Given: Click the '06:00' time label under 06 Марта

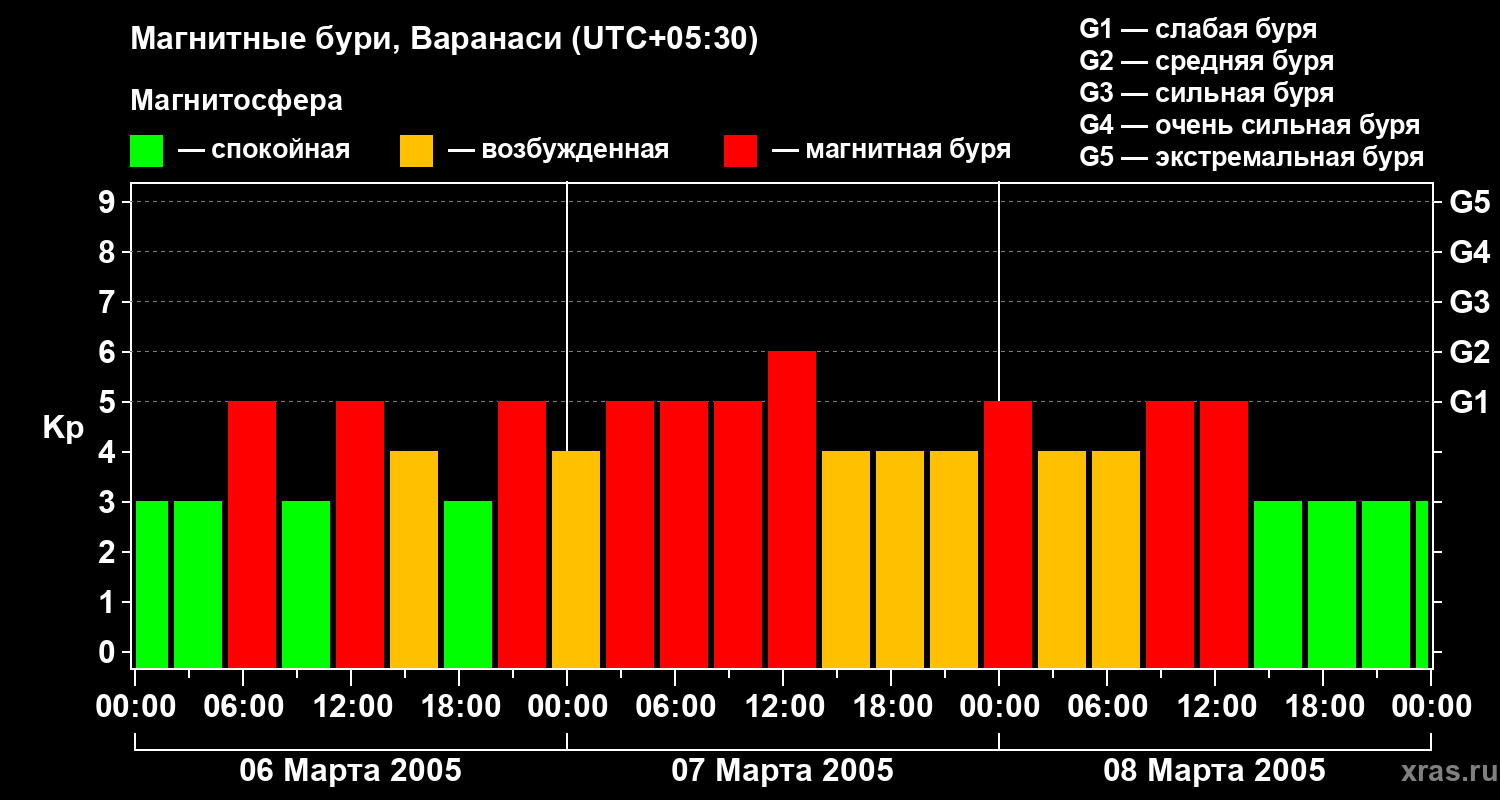Looking at the screenshot, I should (x=242, y=707).
